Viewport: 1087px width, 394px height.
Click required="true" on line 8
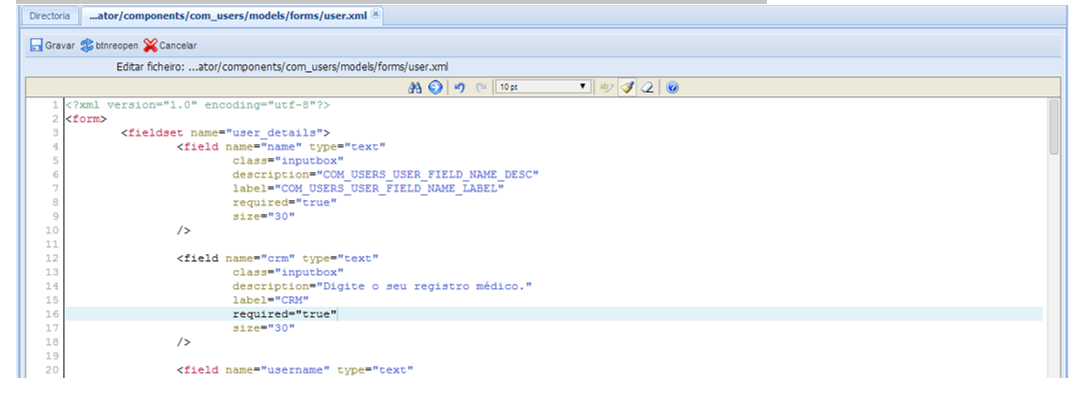point(285,202)
